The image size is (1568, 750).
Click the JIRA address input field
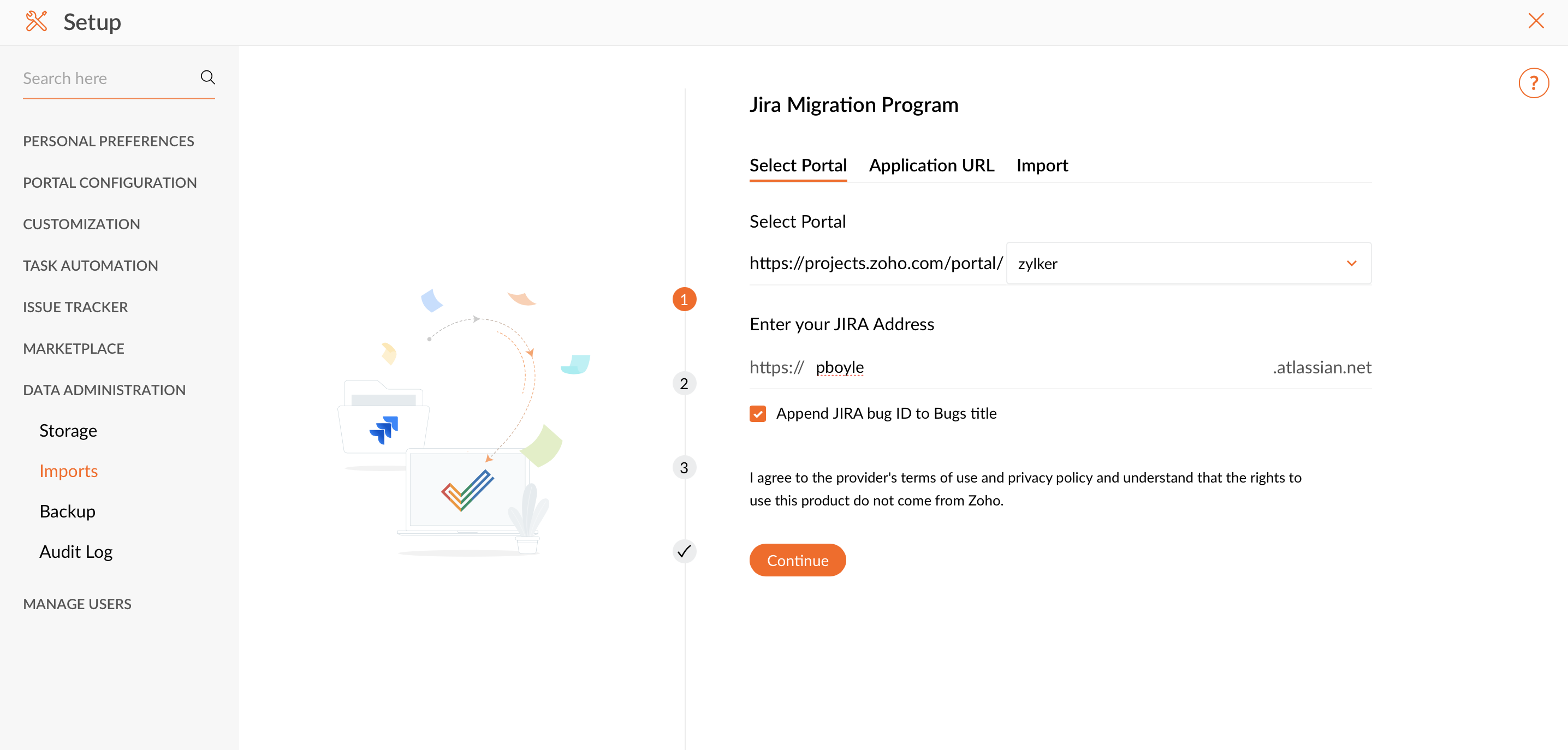tap(1035, 368)
